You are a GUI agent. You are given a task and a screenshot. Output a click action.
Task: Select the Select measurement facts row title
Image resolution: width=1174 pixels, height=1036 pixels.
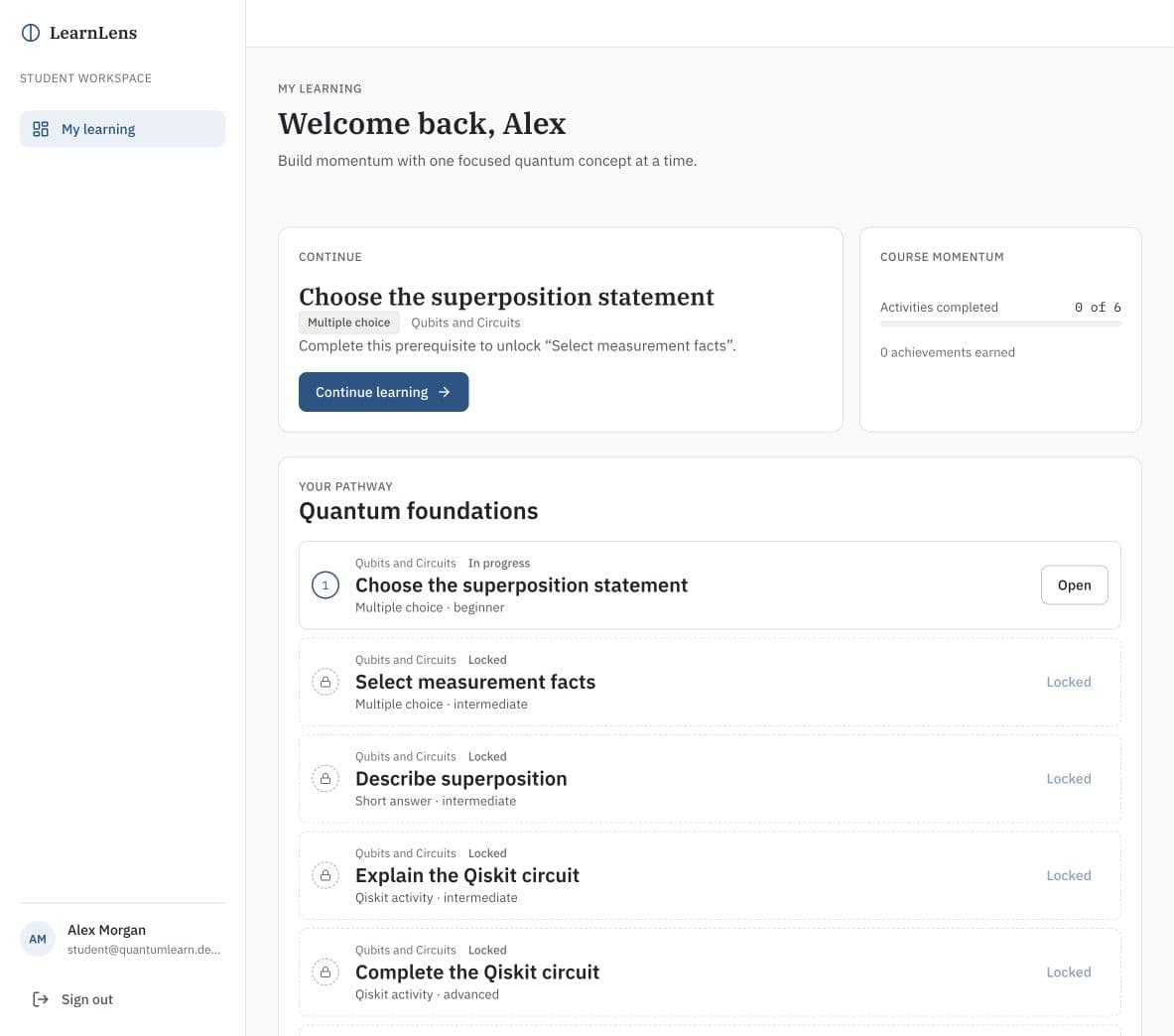pyautogui.click(x=474, y=682)
